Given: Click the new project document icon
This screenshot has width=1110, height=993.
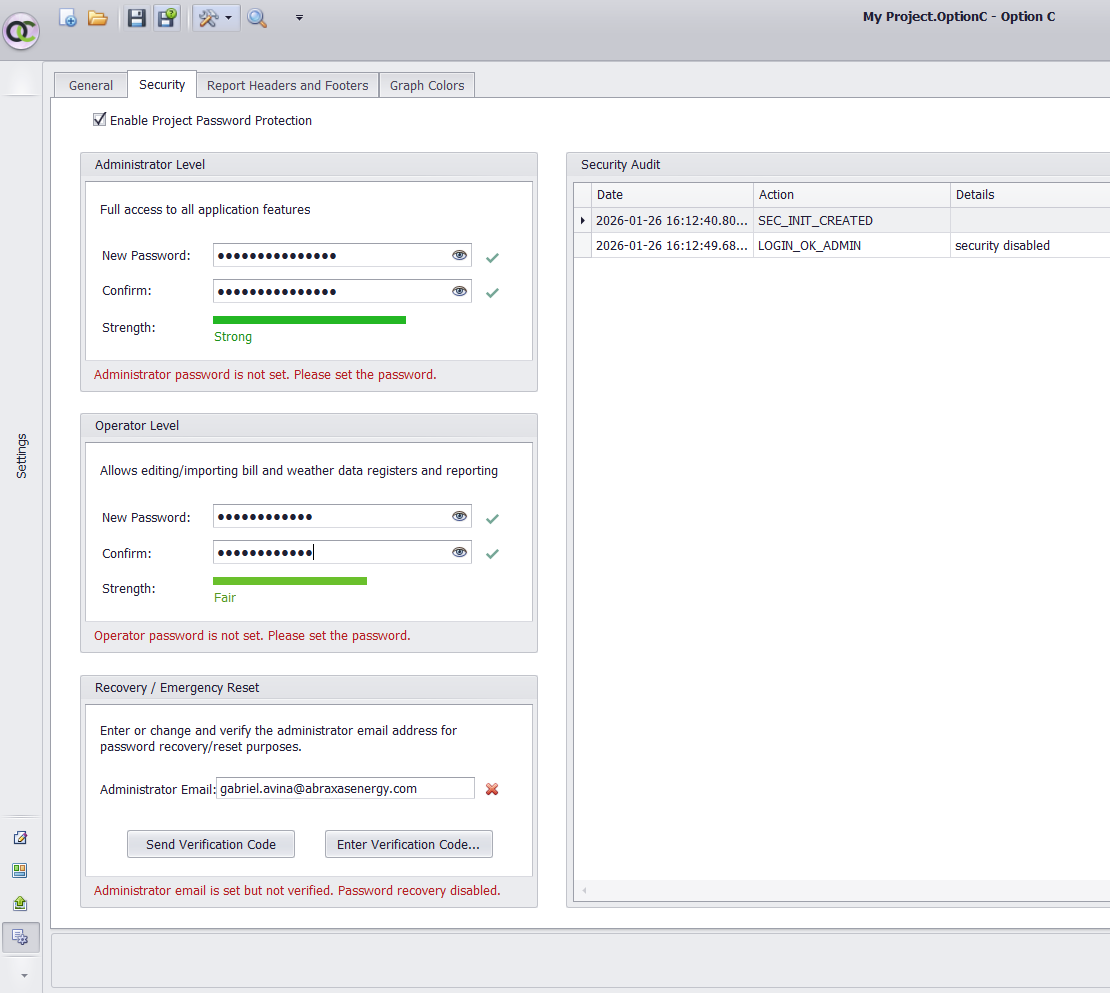Looking at the screenshot, I should [68, 18].
